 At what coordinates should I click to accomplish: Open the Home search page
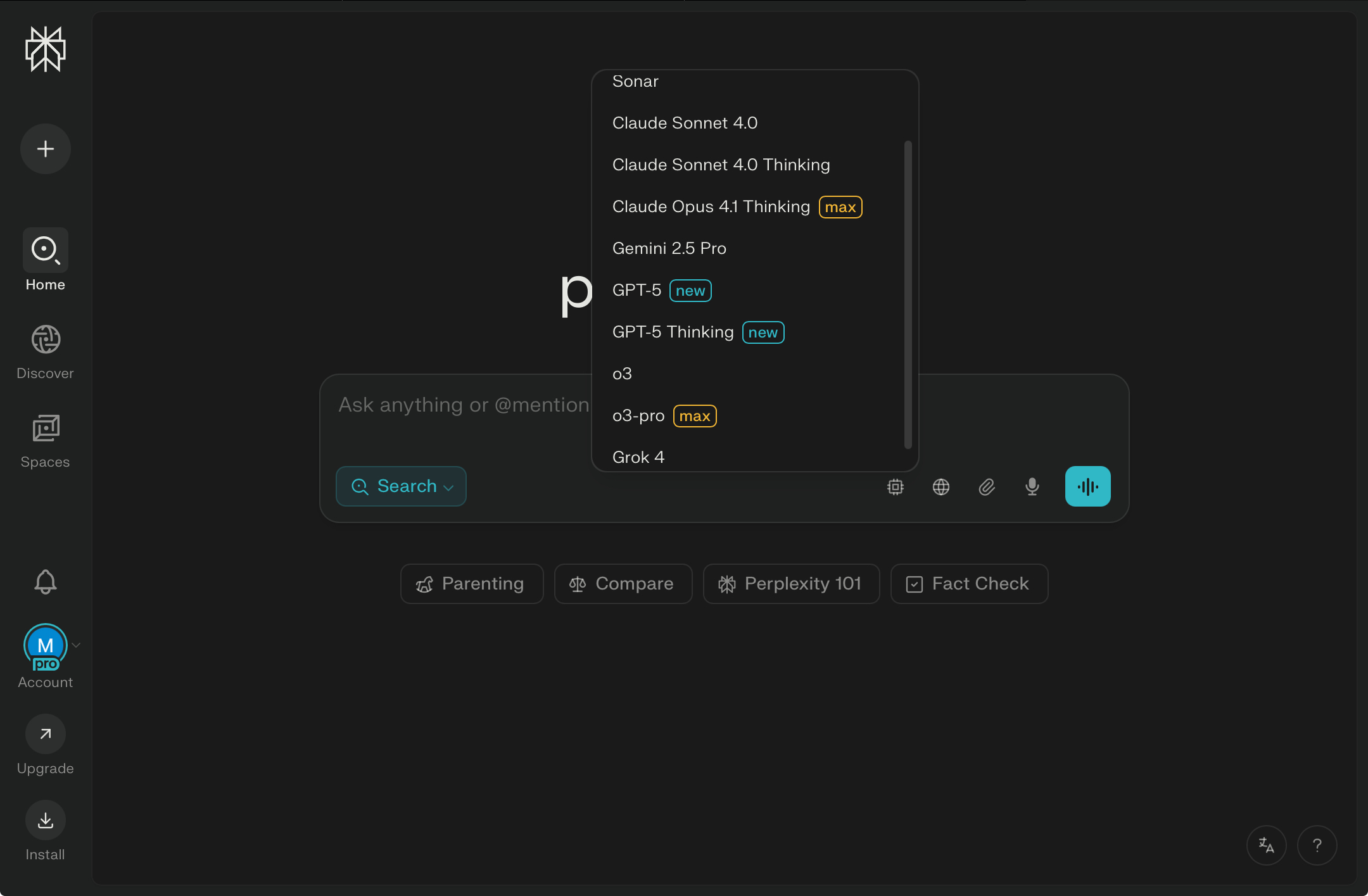tap(46, 260)
